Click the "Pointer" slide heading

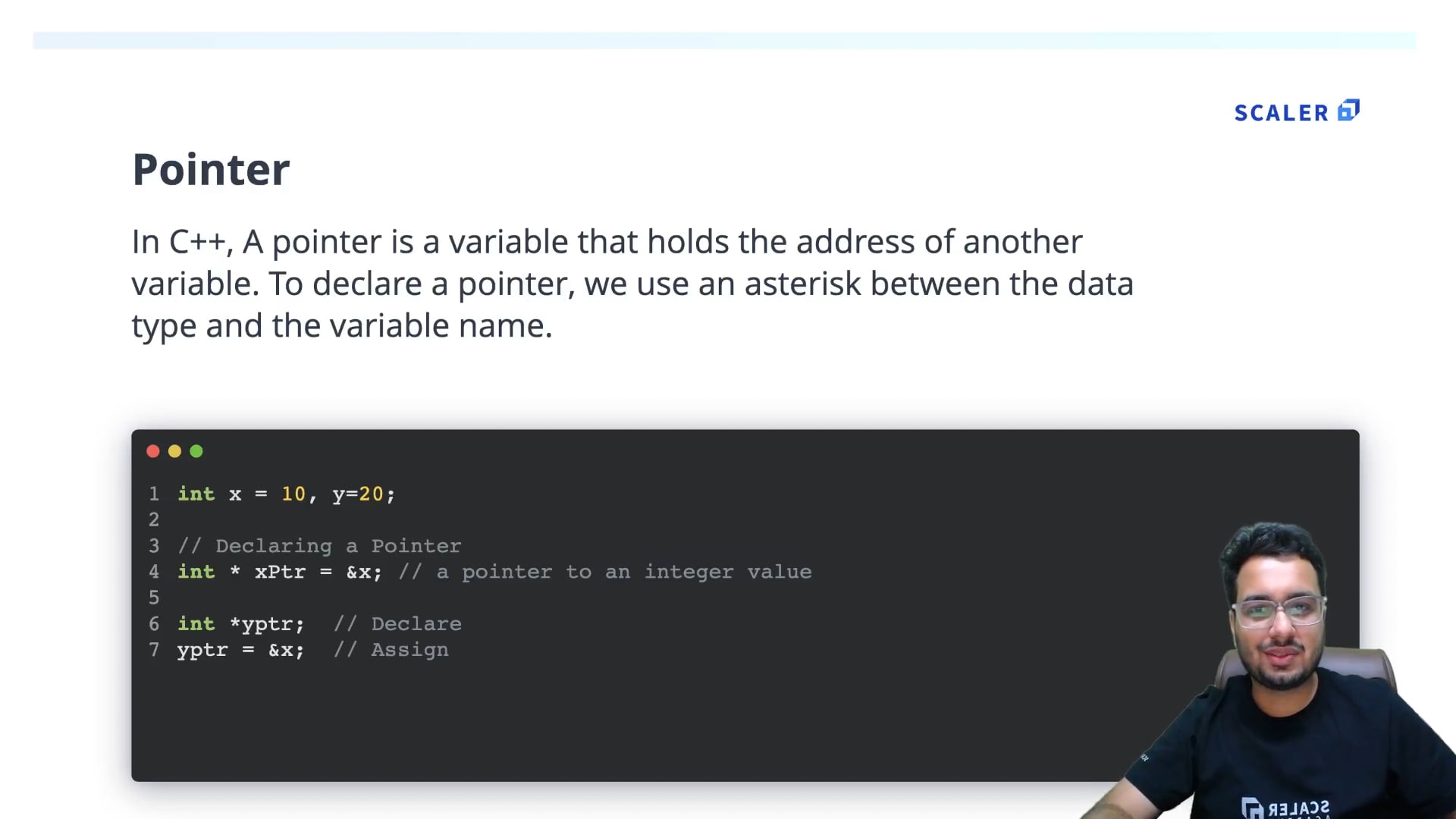(211, 169)
